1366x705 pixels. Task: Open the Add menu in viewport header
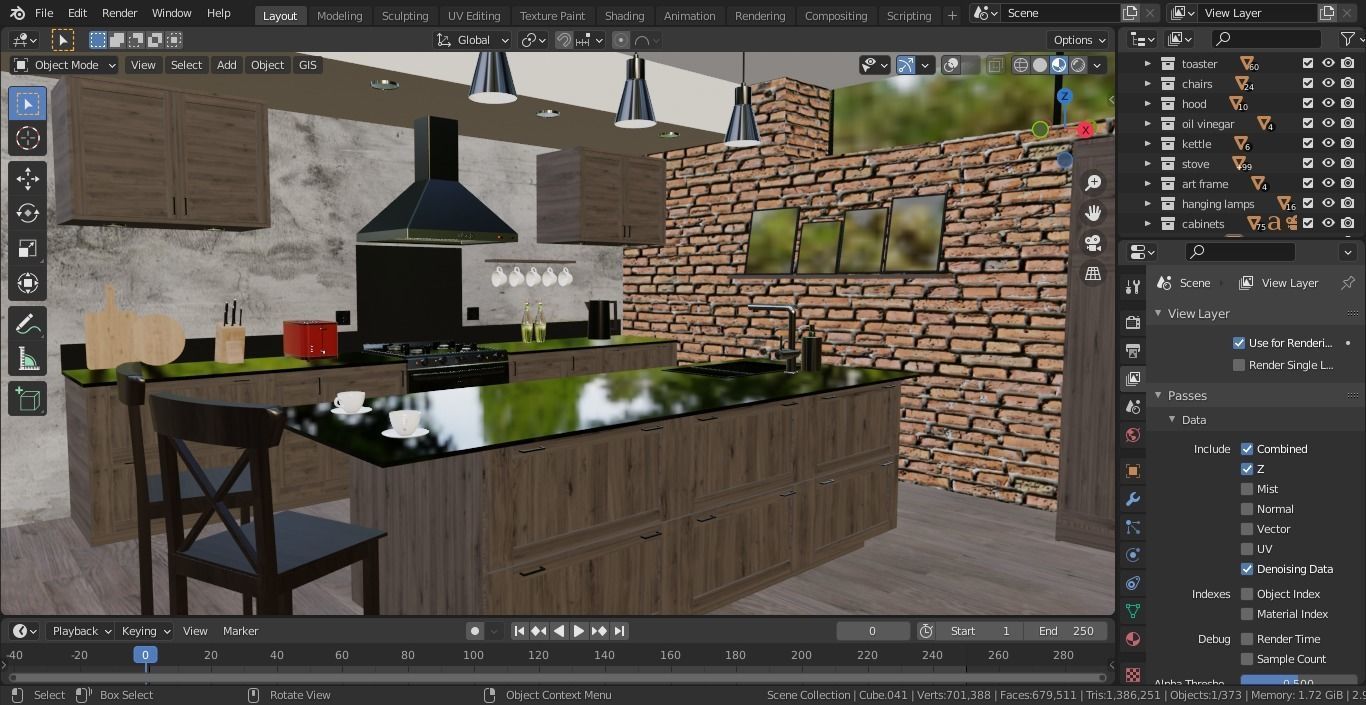point(227,65)
